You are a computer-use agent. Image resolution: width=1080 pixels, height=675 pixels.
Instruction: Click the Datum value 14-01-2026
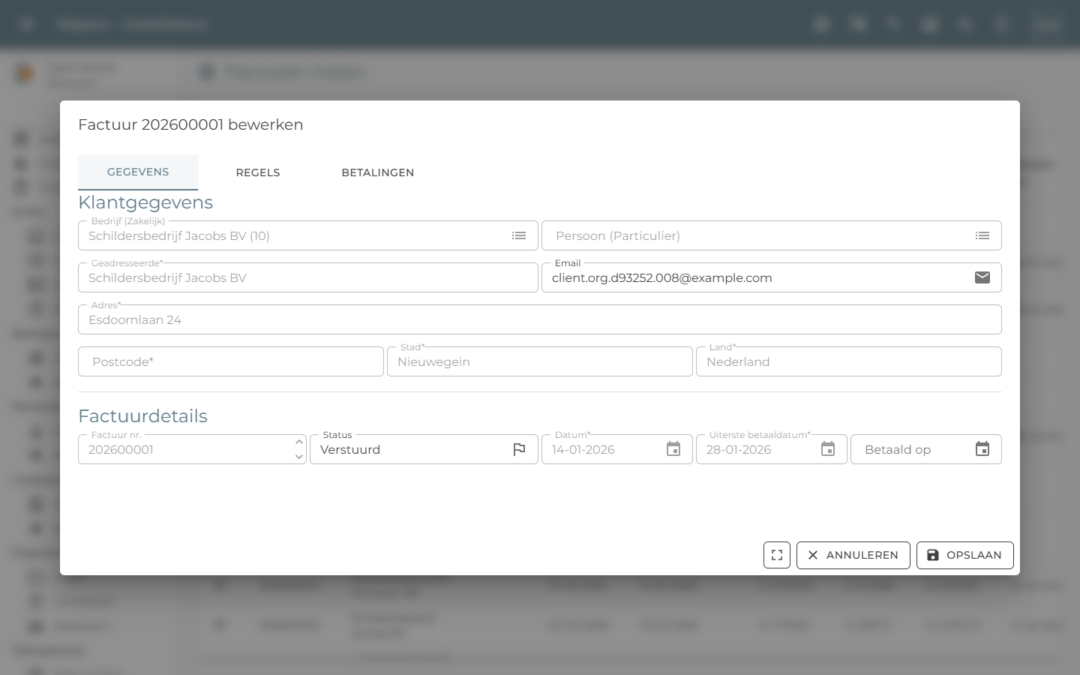[x=583, y=450]
